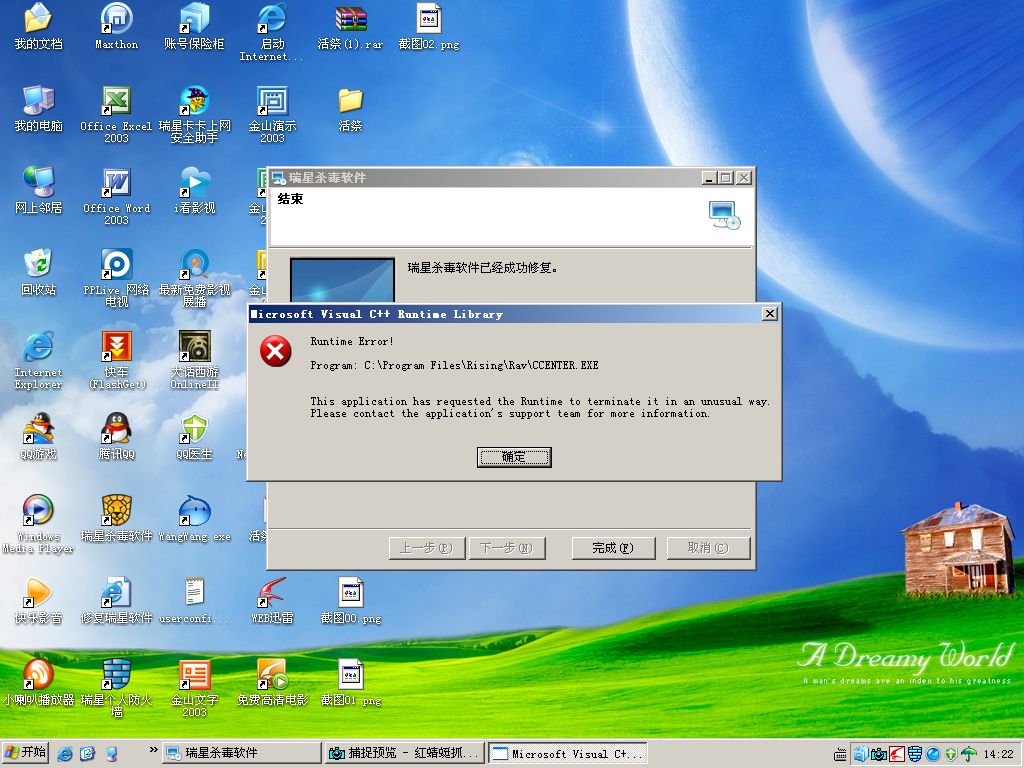Image resolution: width=1024 pixels, height=768 pixels.
Task: Select the QQ游戏 desktop icon
Action: 39,436
